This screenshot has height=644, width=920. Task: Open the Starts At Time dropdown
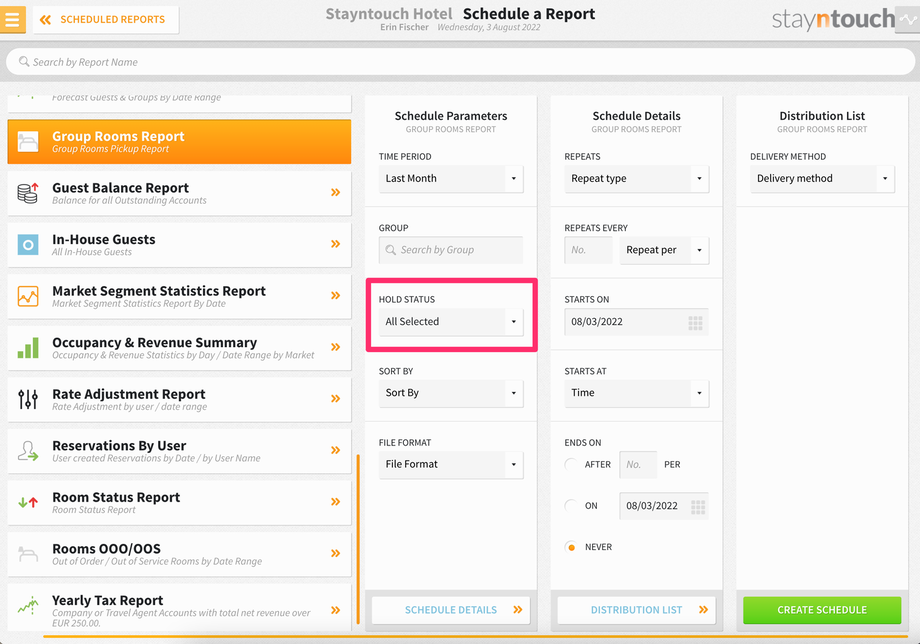point(637,393)
